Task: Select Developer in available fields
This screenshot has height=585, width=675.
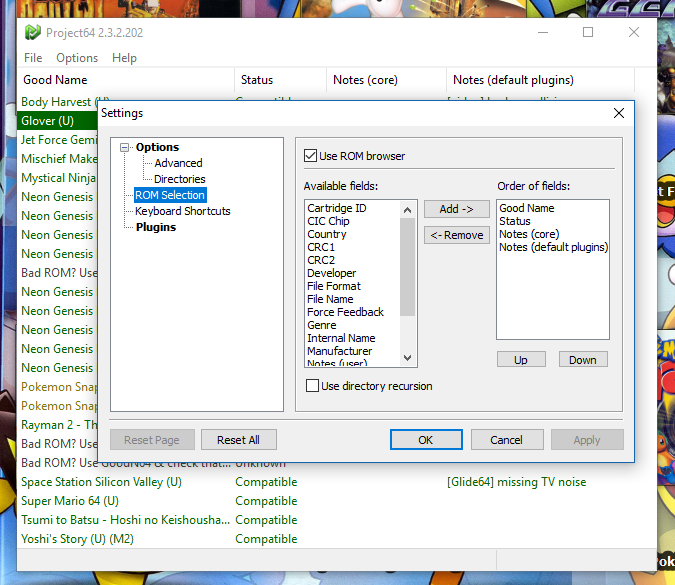Action: pyautogui.click(x=331, y=273)
